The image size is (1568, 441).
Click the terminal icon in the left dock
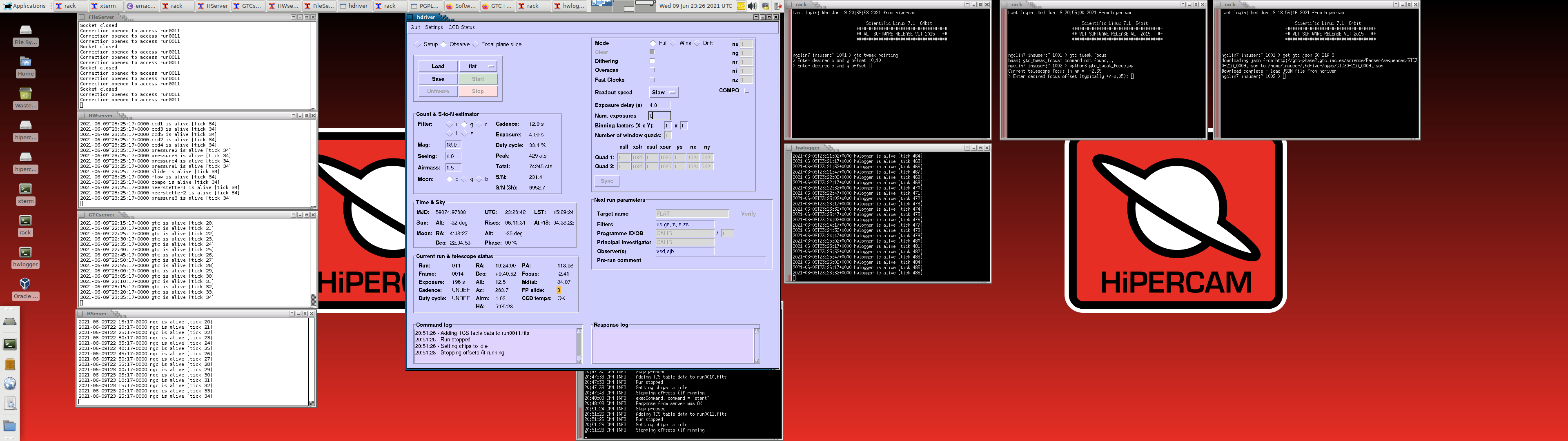[10, 343]
